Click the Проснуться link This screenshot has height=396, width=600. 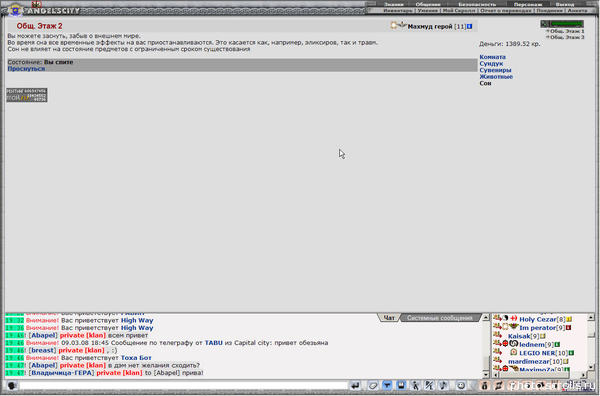pyautogui.click(x=26, y=68)
